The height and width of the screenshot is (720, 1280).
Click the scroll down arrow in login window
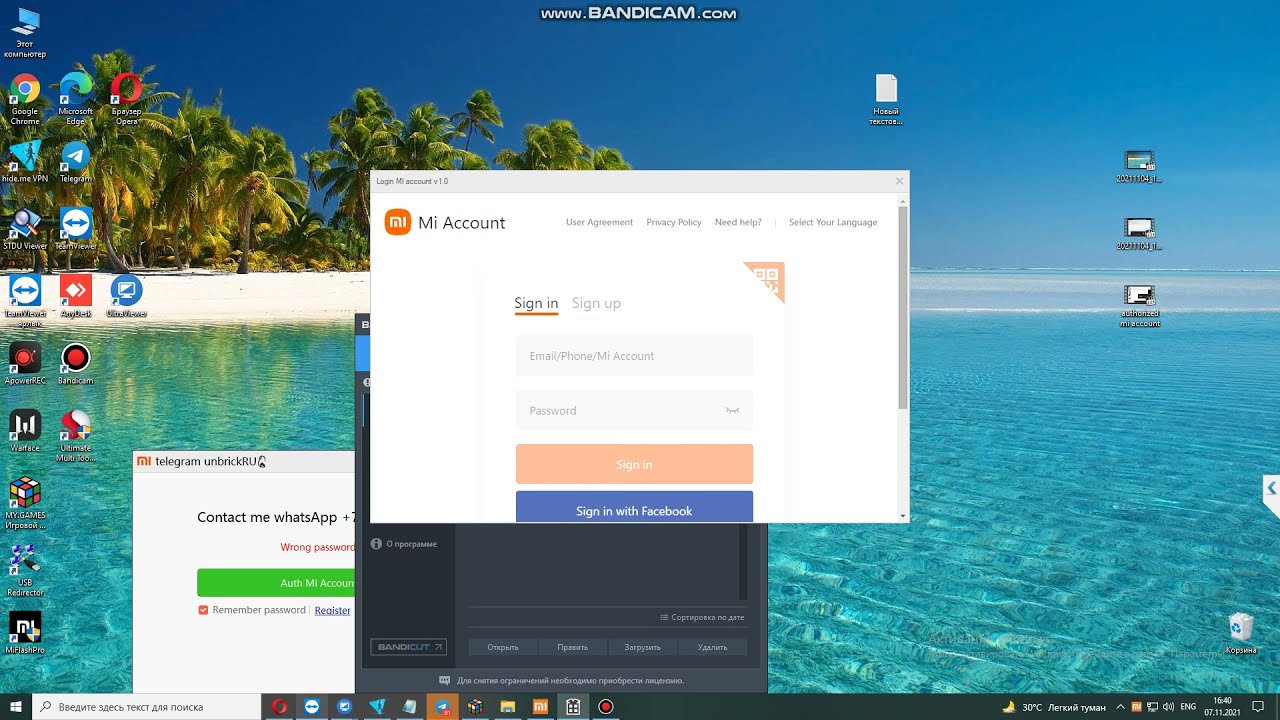pos(903,516)
